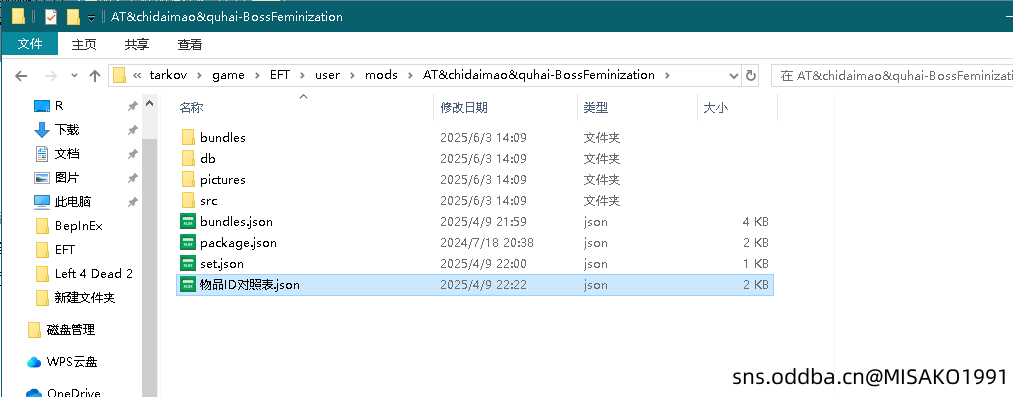The width and height of the screenshot is (1013, 397).
Task: Open EFT folder in sidebar
Action: click(x=65, y=250)
